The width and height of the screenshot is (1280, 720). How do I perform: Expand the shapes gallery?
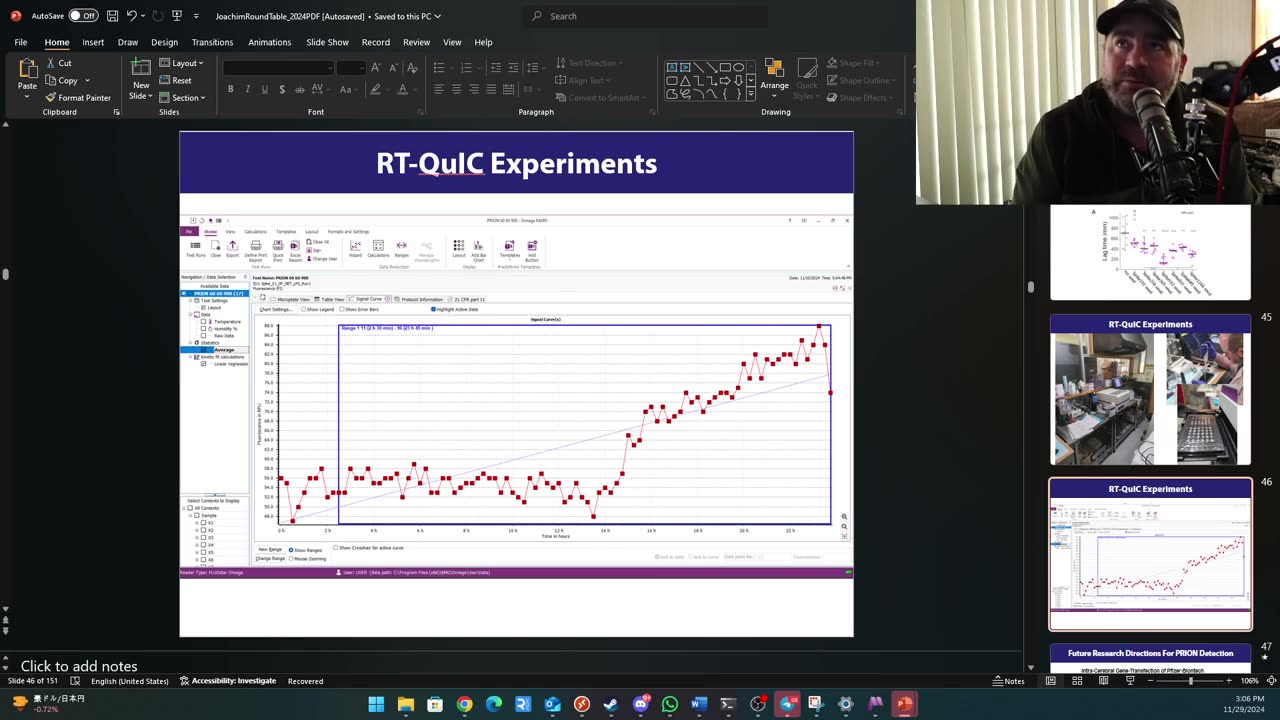(x=752, y=94)
